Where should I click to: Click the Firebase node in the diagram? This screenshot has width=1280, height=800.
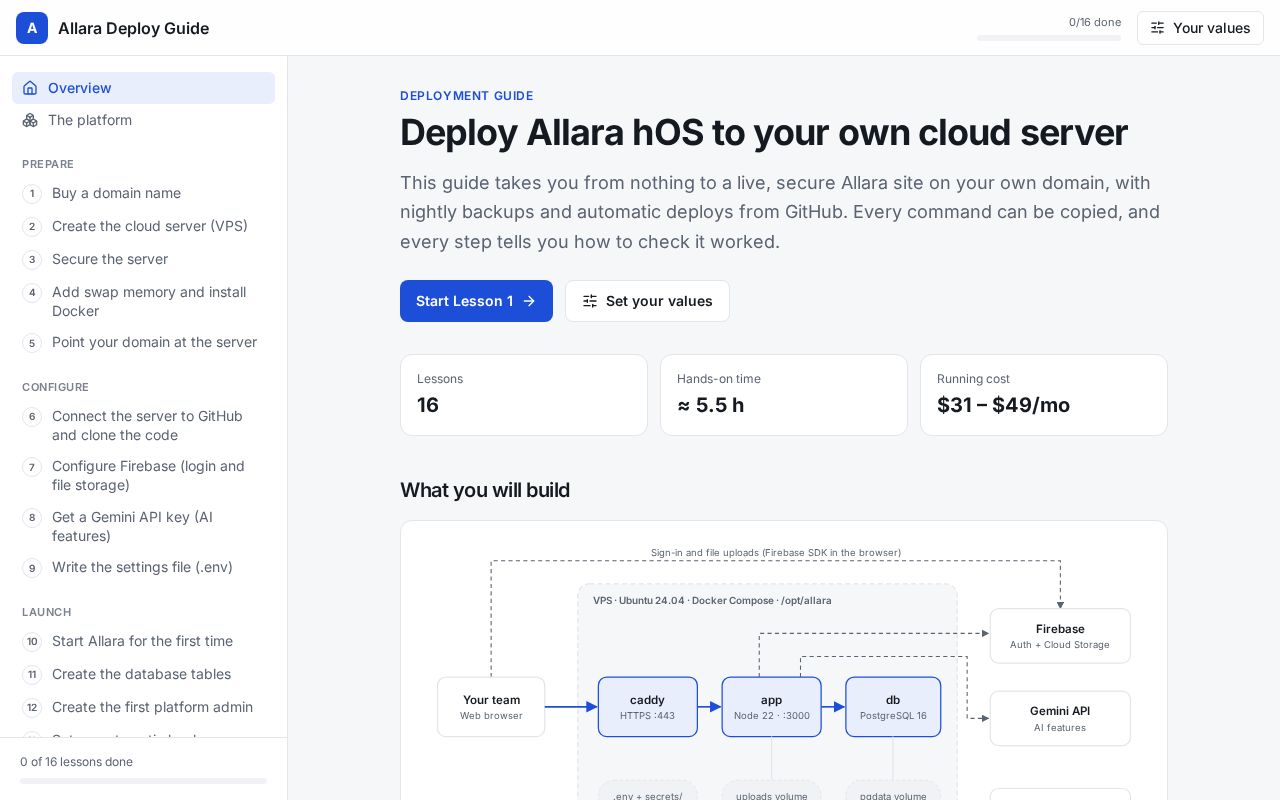click(x=1060, y=636)
